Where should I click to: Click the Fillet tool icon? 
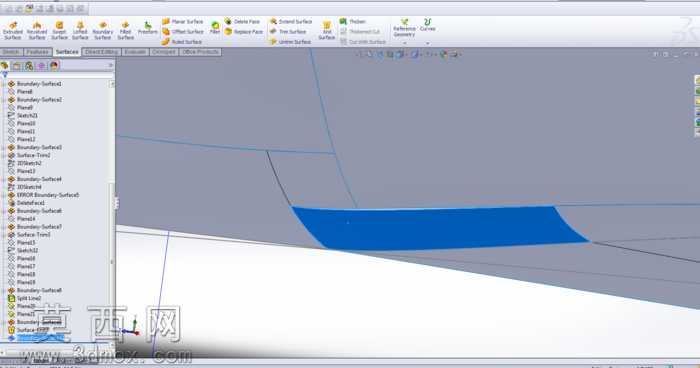pos(215,28)
